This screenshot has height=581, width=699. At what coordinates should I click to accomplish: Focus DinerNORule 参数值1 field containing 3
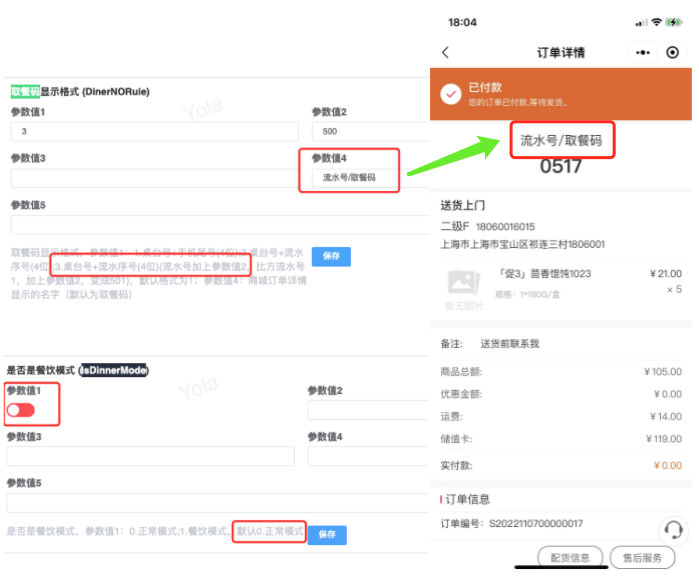pyautogui.click(x=155, y=132)
